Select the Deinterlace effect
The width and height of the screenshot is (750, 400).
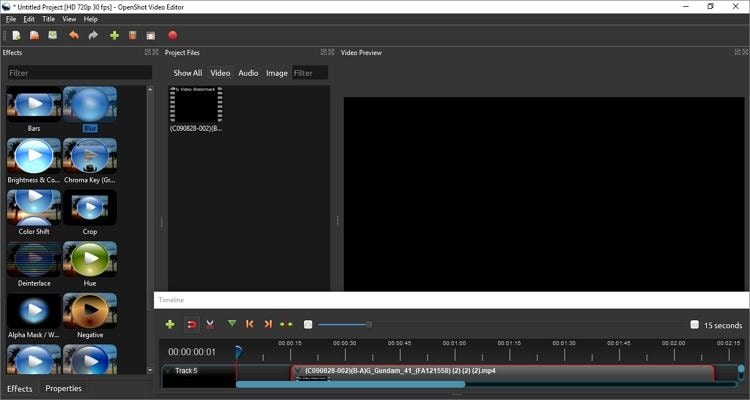click(34, 264)
